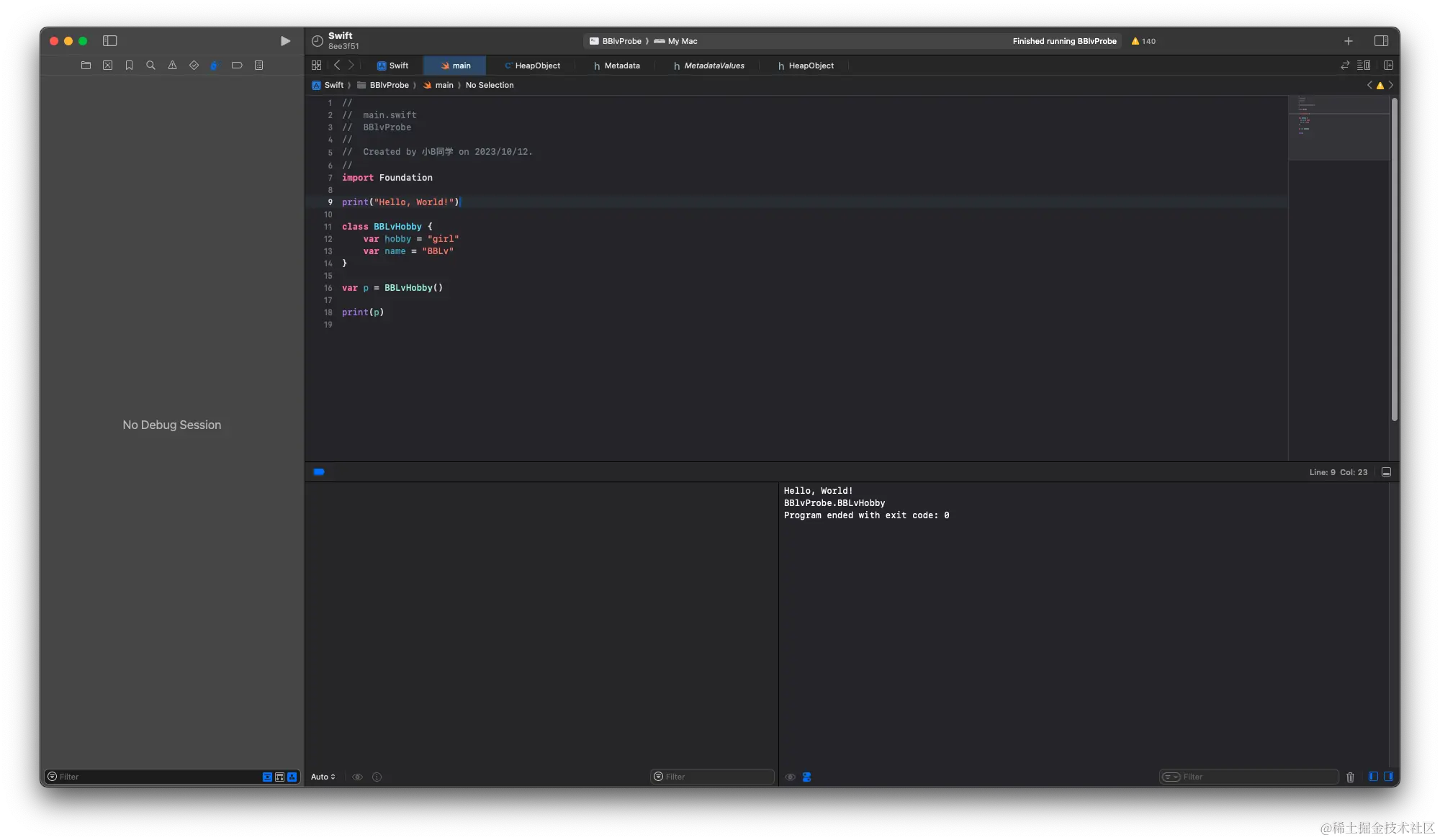Open the Report navigator icon
This screenshot has width=1440, height=840.
click(258, 66)
